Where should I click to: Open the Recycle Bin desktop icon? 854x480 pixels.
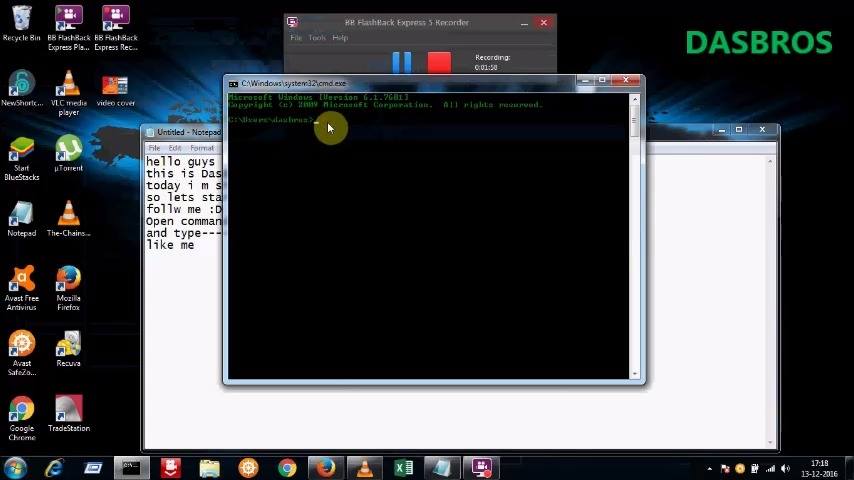point(21,23)
